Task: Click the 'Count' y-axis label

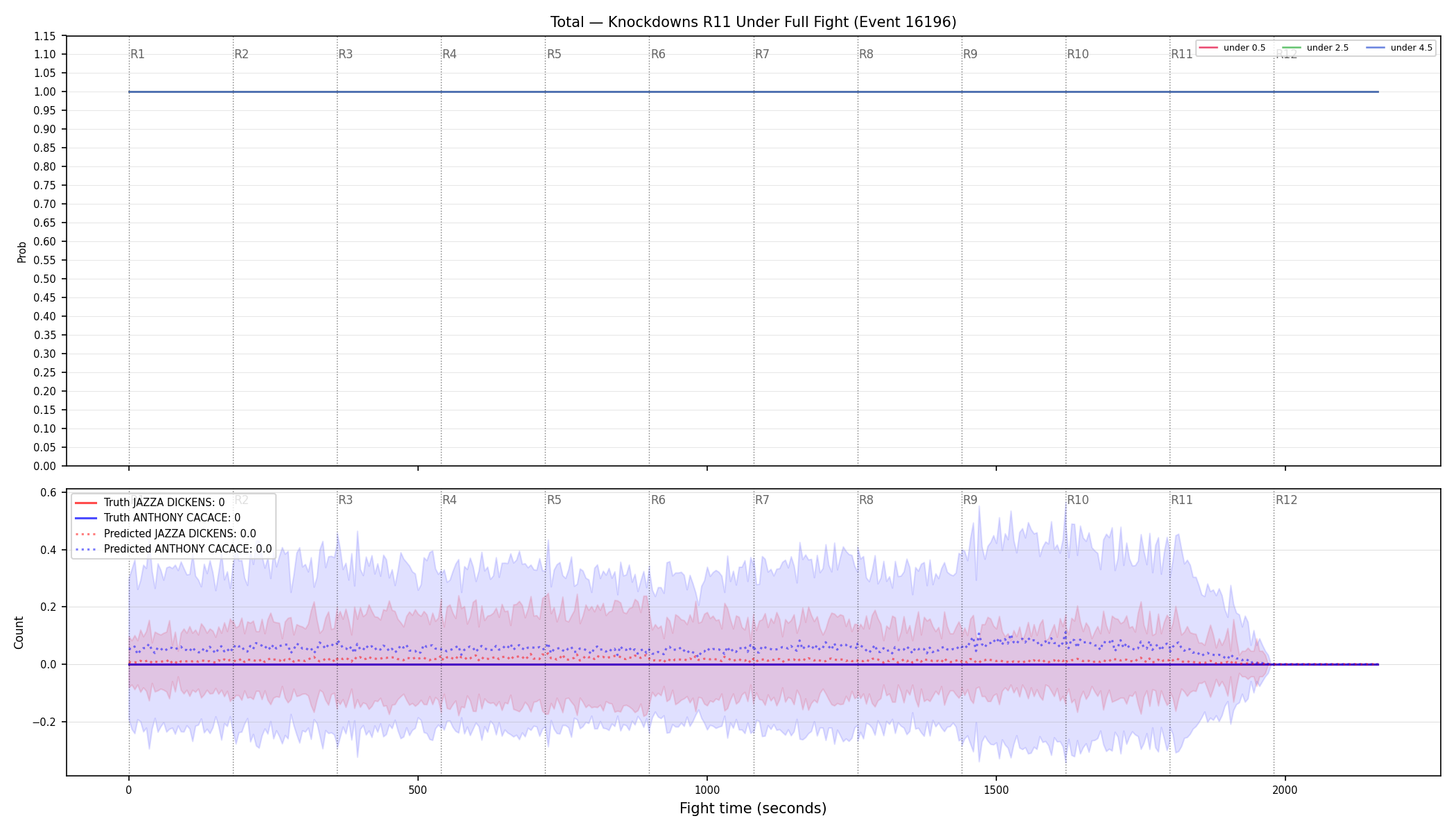Action: (x=19, y=632)
